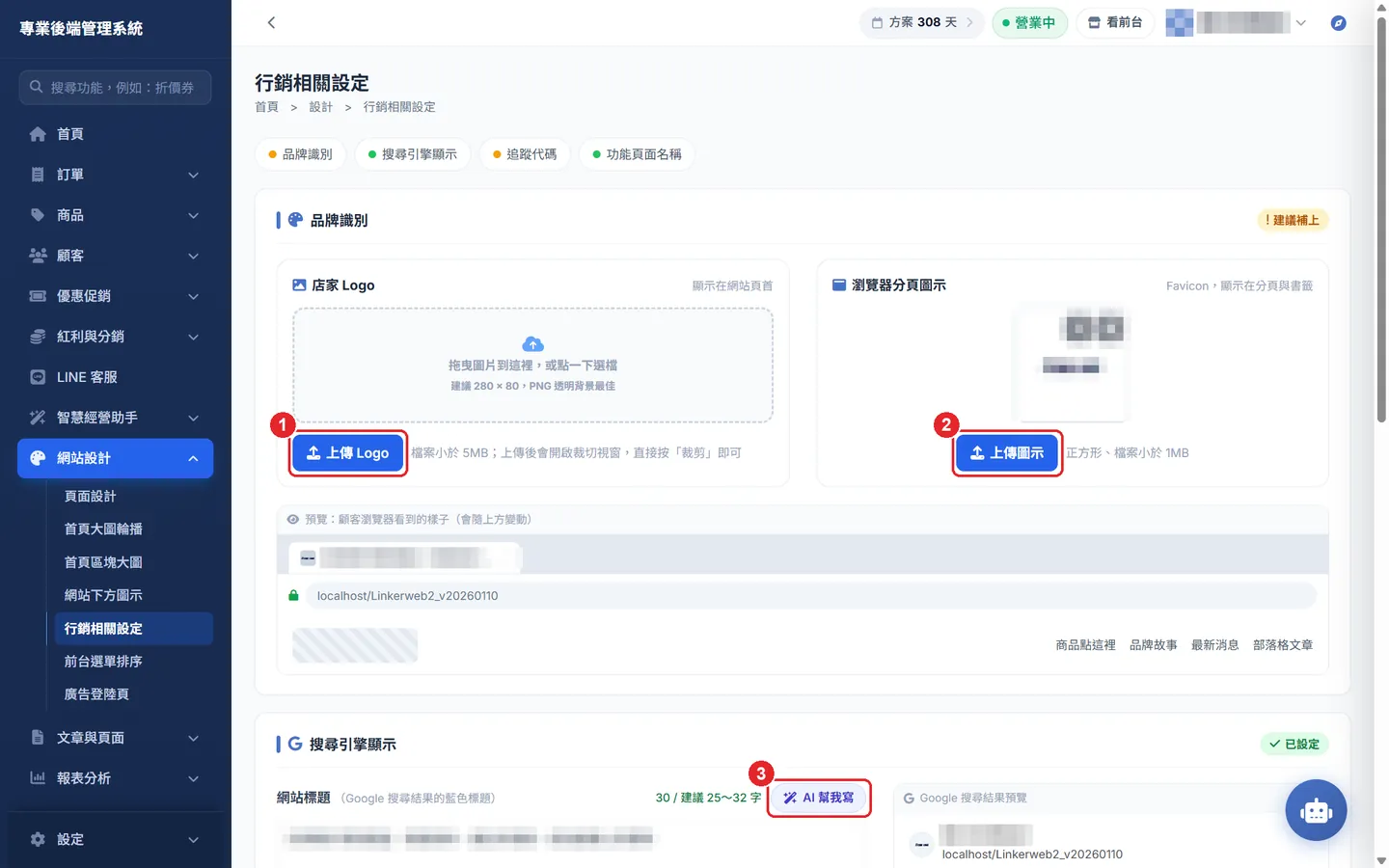Click the 上傳 Logo button
The image size is (1389, 868).
tap(348, 453)
